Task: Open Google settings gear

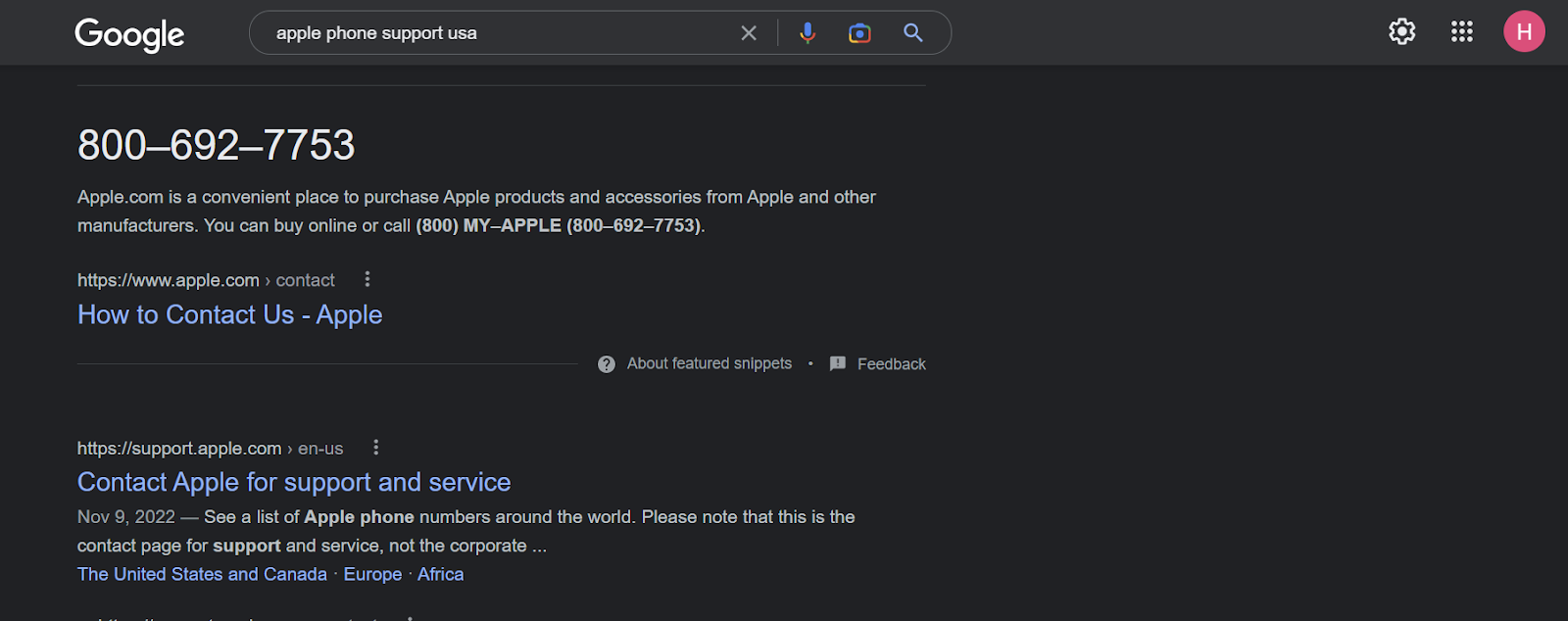Action: point(1402,32)
